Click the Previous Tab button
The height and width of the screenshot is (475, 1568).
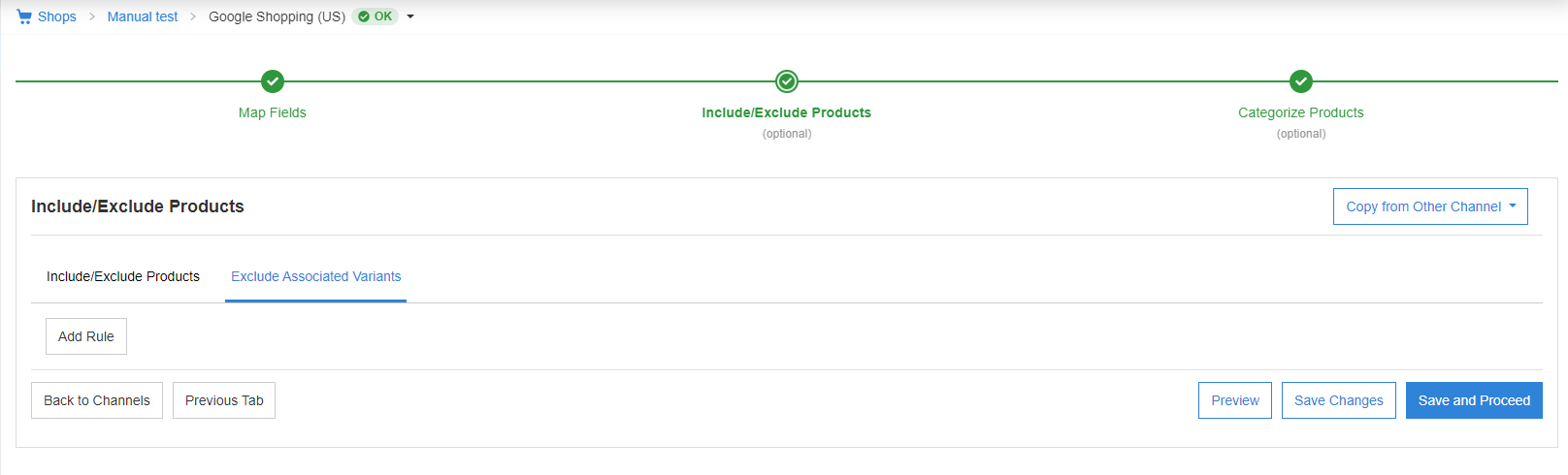[224, 400]
